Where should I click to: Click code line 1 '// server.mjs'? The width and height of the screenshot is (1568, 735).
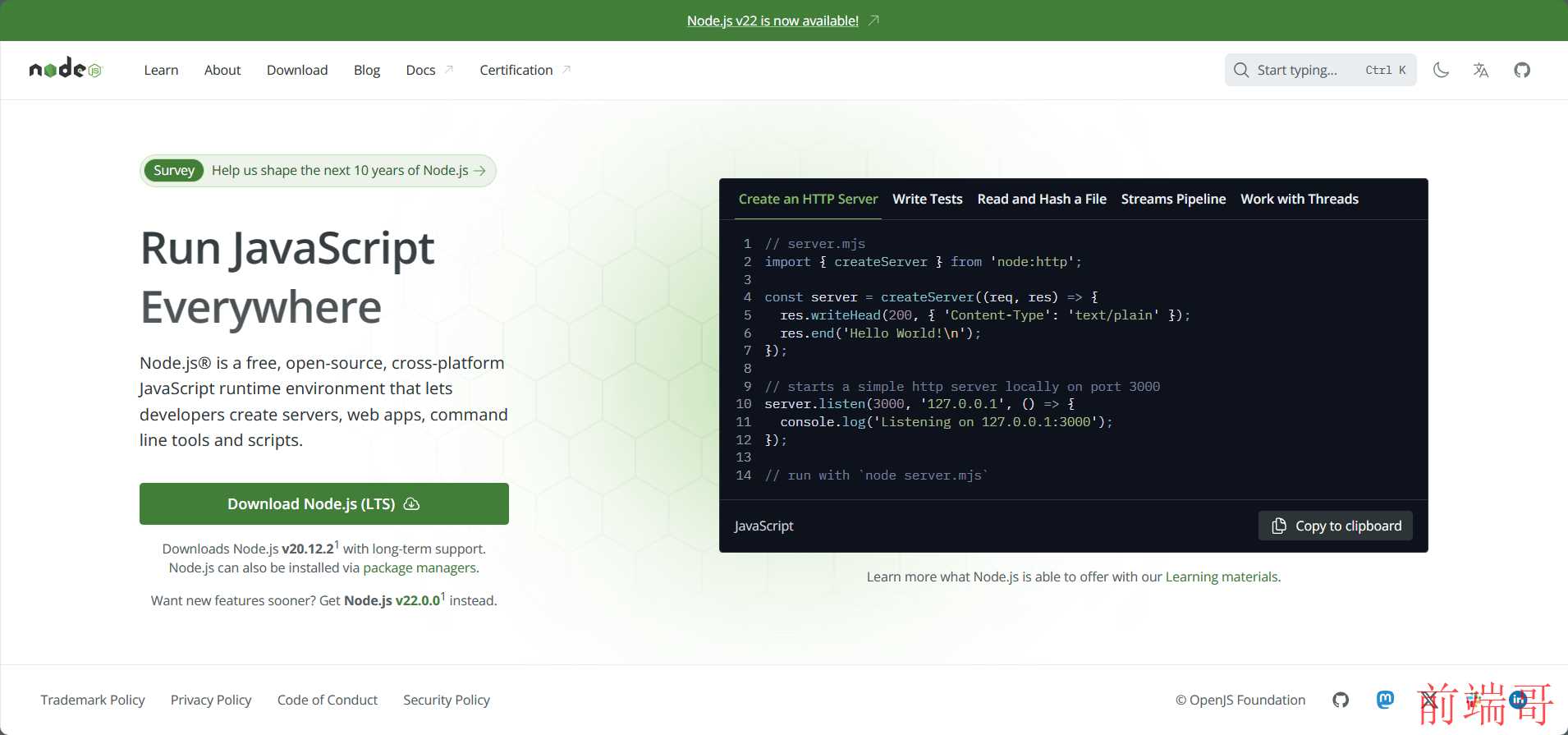[815, 244]
